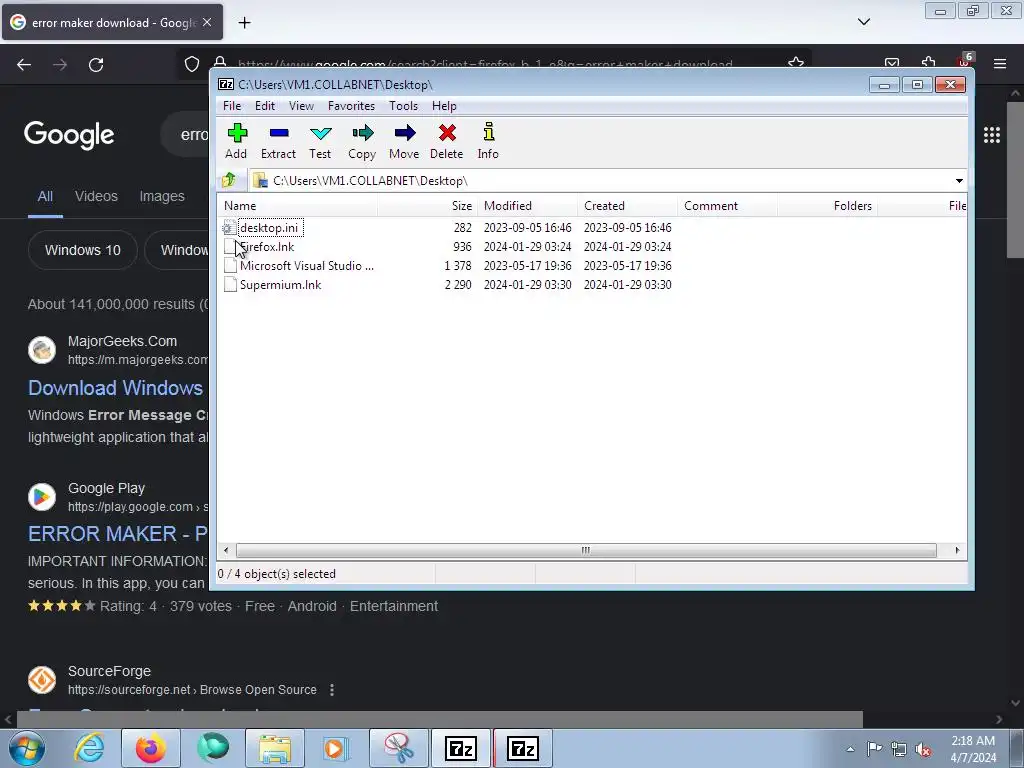Sort file list by Size column

pos(427,206)
